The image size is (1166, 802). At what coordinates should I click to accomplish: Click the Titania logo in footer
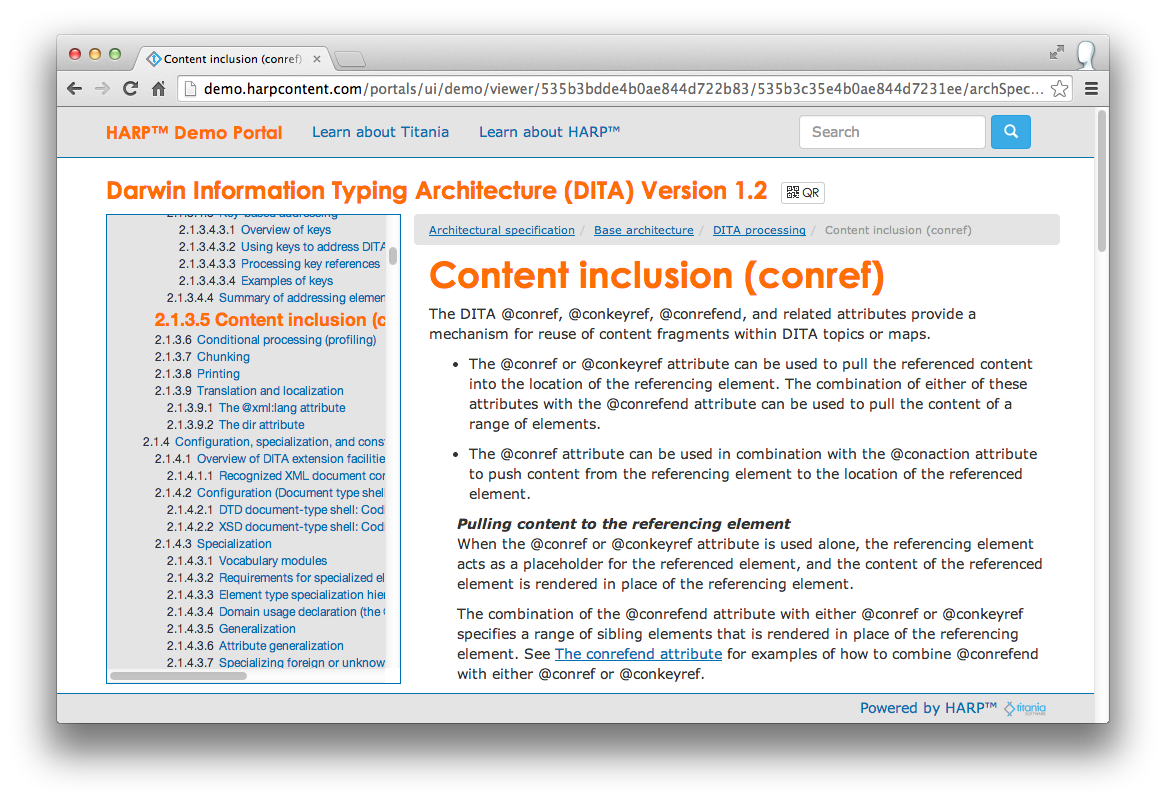[1025, 708]
